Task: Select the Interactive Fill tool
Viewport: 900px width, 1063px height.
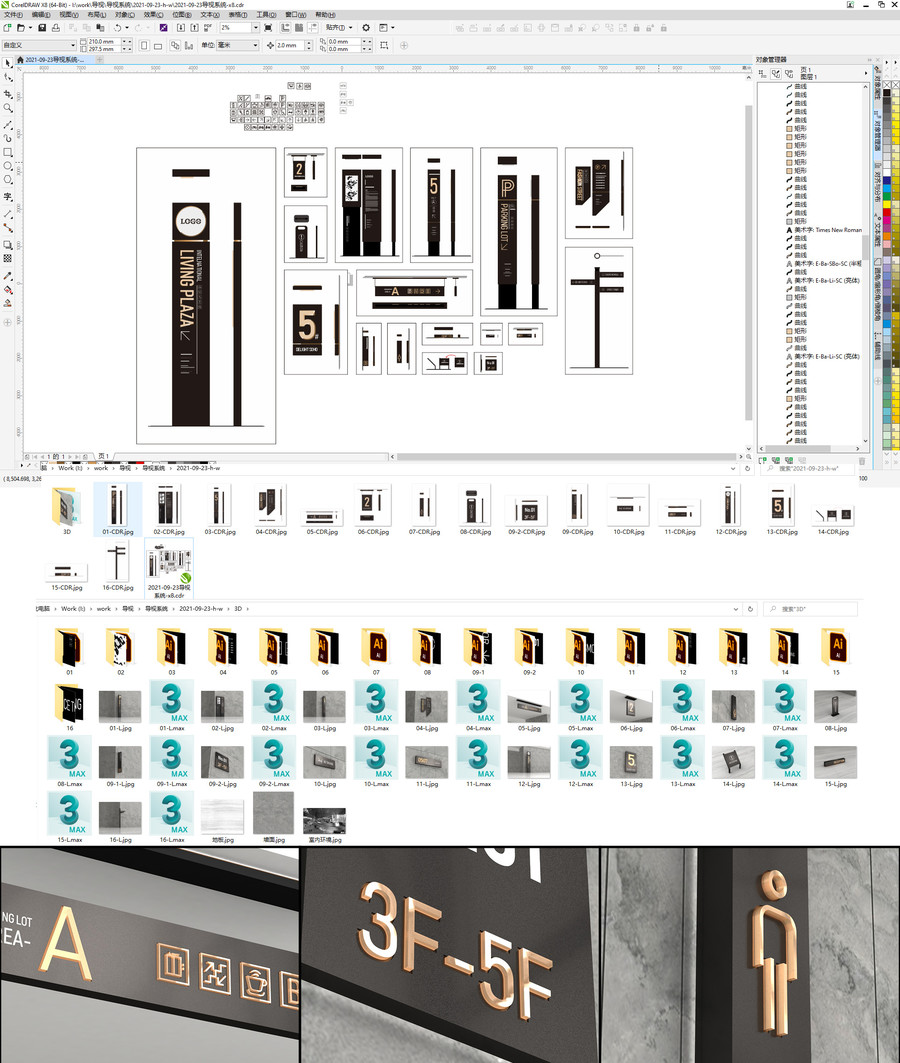Action: click(7, 290)
